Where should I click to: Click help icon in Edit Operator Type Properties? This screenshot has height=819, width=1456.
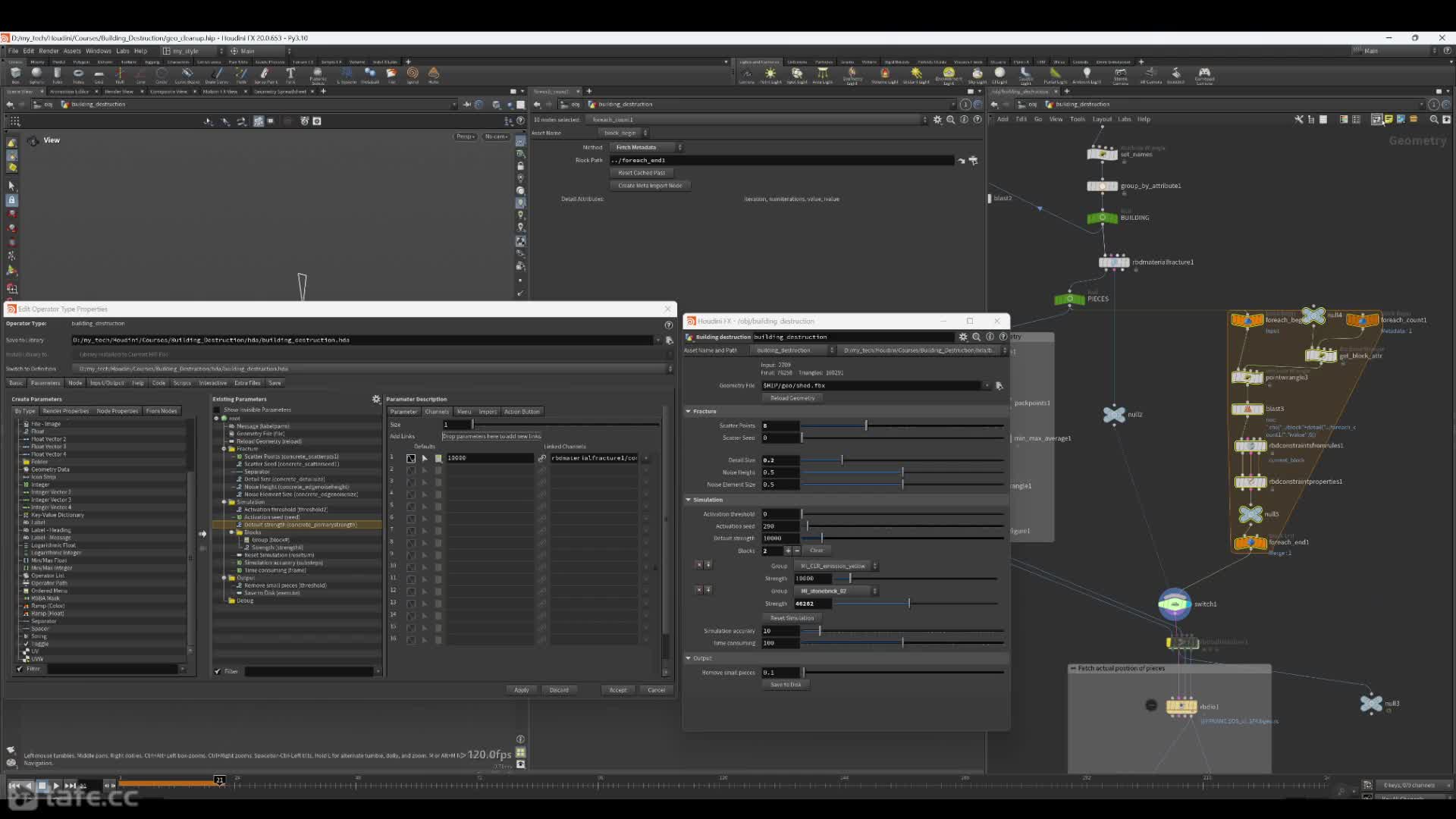coord(668,325)
